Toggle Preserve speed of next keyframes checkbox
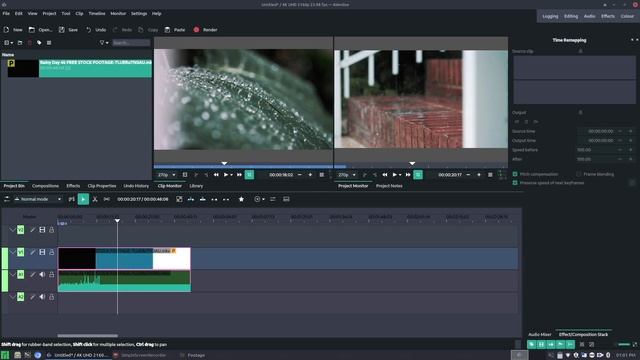640x360 pixels. pos(515,183)
